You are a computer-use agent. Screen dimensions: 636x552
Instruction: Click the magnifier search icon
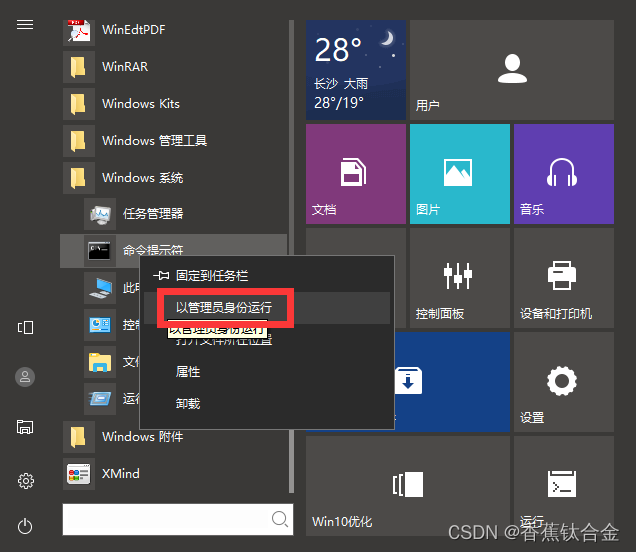click(280, 519)
